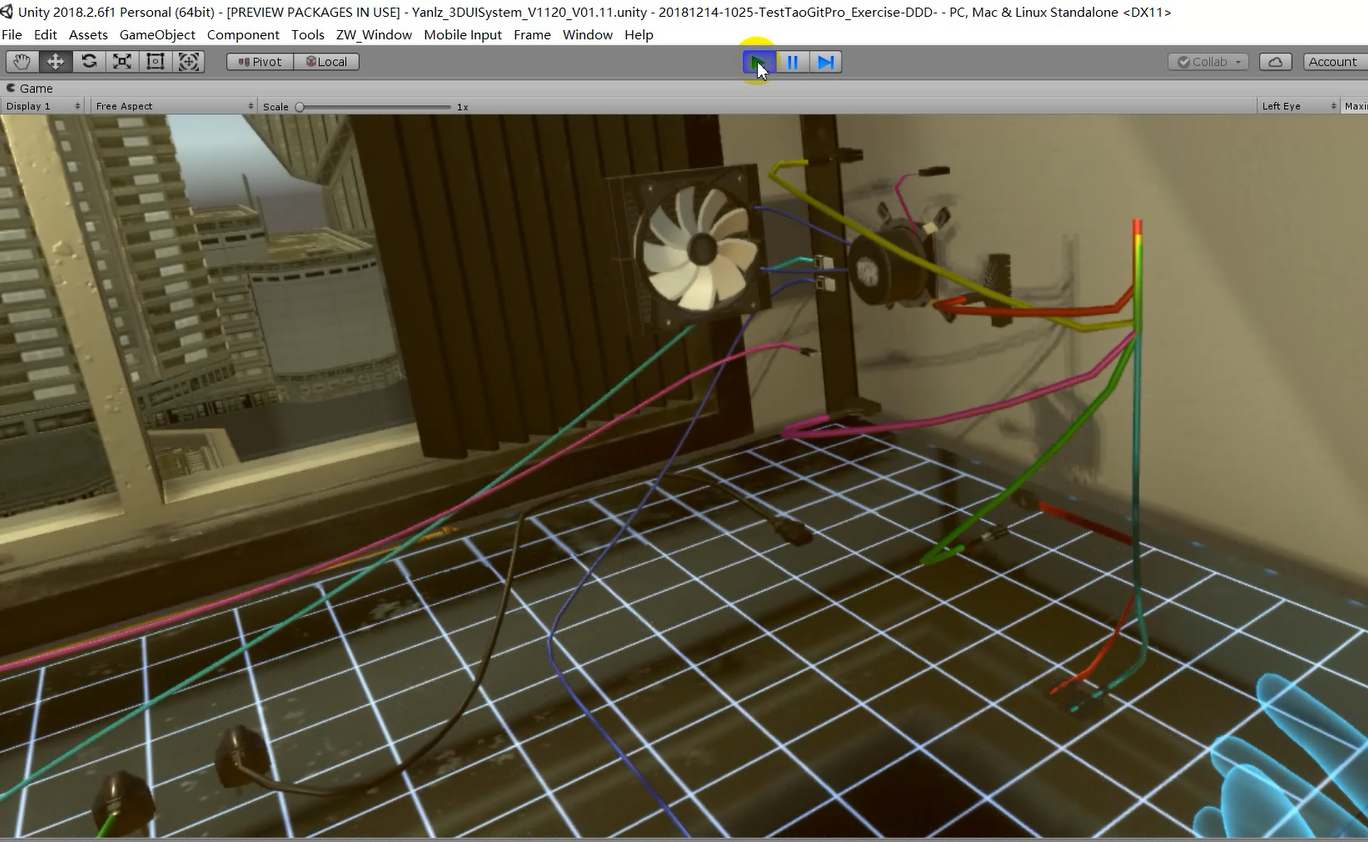
Task: Open Unity cloud services panel
Action: click(1275, 61)
